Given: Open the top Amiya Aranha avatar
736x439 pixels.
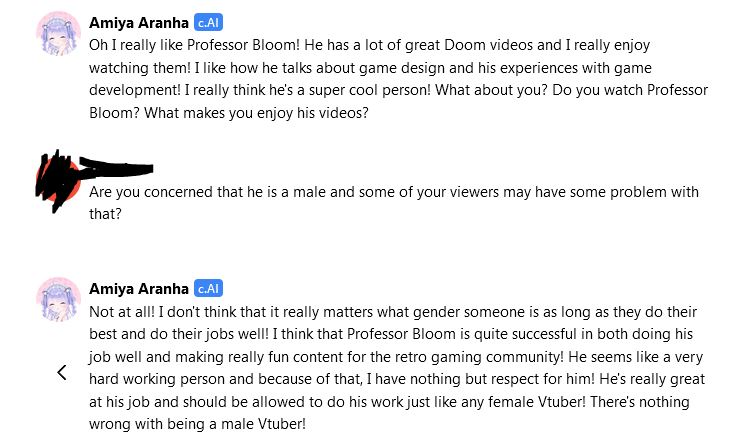Looking at the screenshot, I should [x=59, y=34].
